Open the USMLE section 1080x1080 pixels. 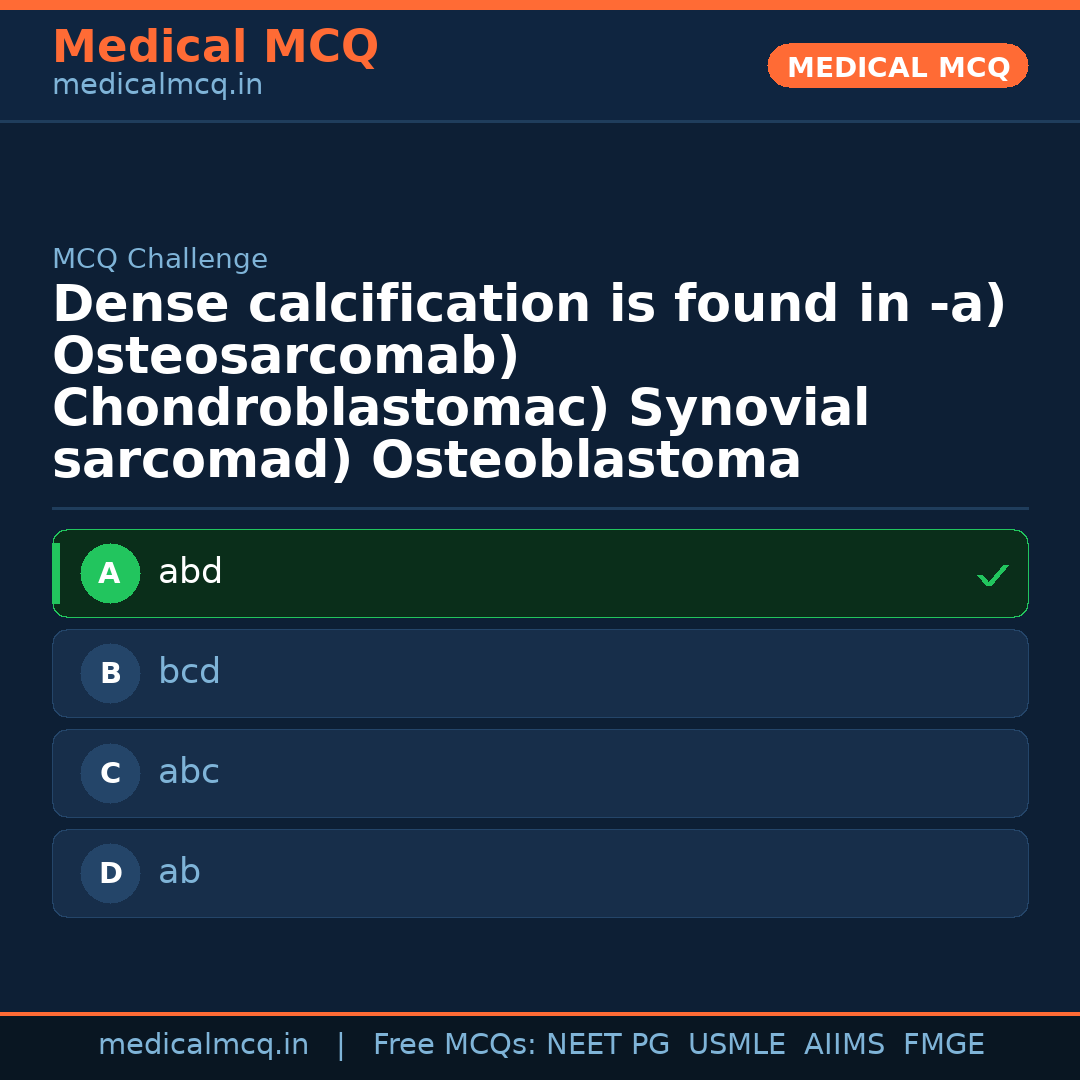[x=737, y=1044]
